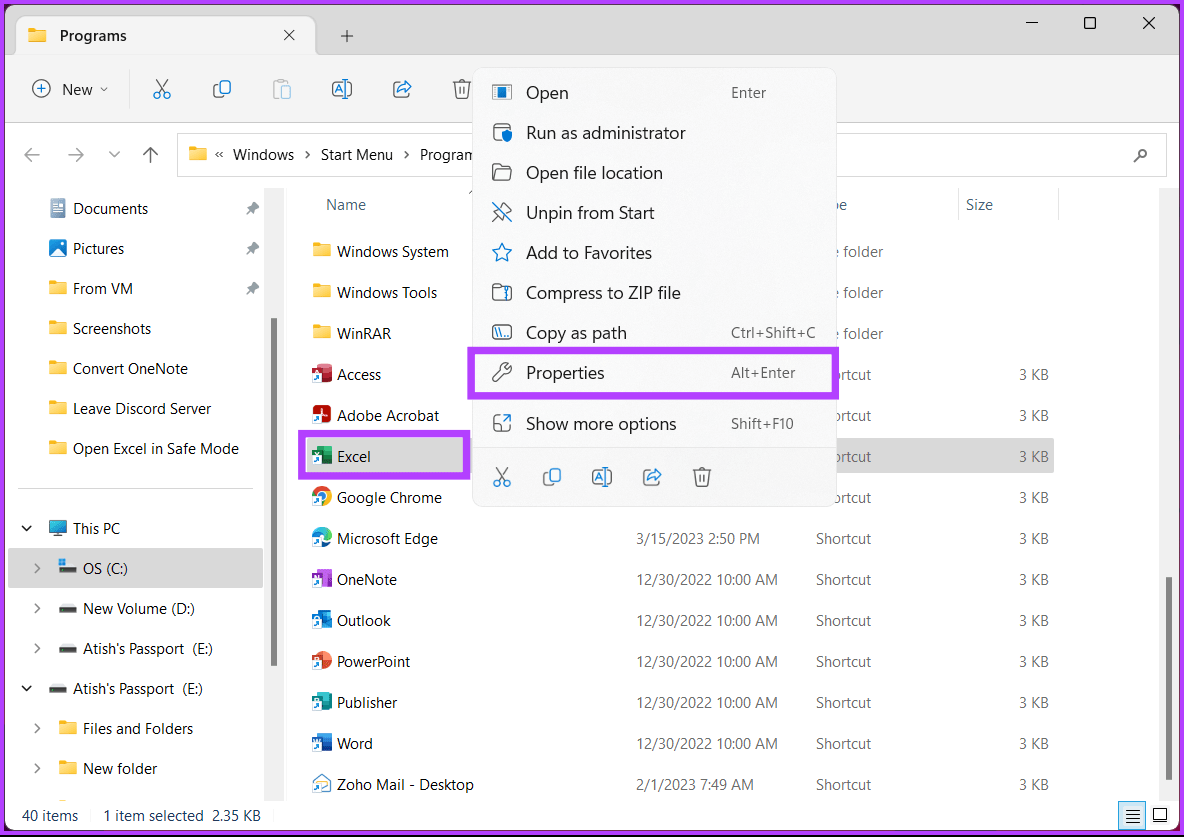Expand the New Volume (D:) drive
1184x837 pixels.
37,608
